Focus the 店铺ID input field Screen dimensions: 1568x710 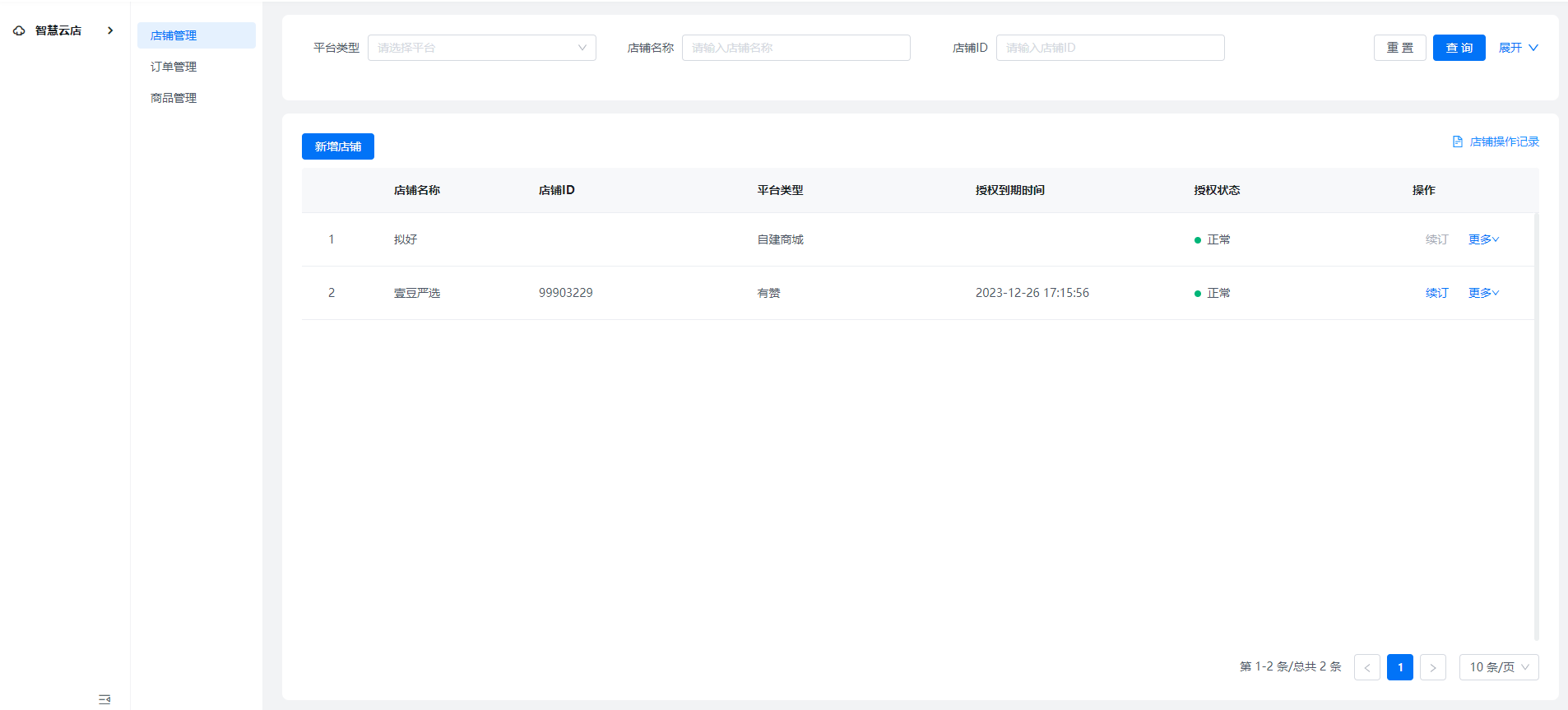[x=1110, y=48]
